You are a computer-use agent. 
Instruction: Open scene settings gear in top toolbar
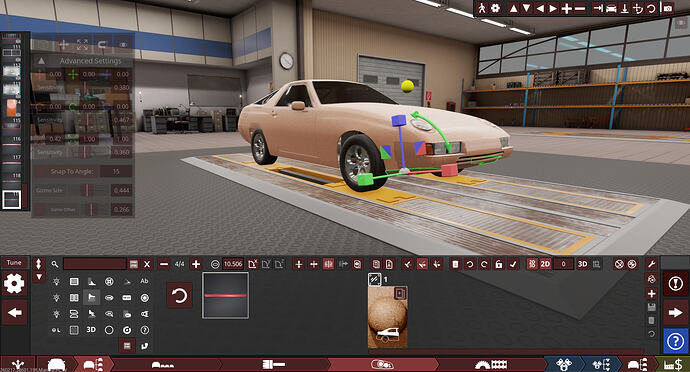(x=496, y=8)
